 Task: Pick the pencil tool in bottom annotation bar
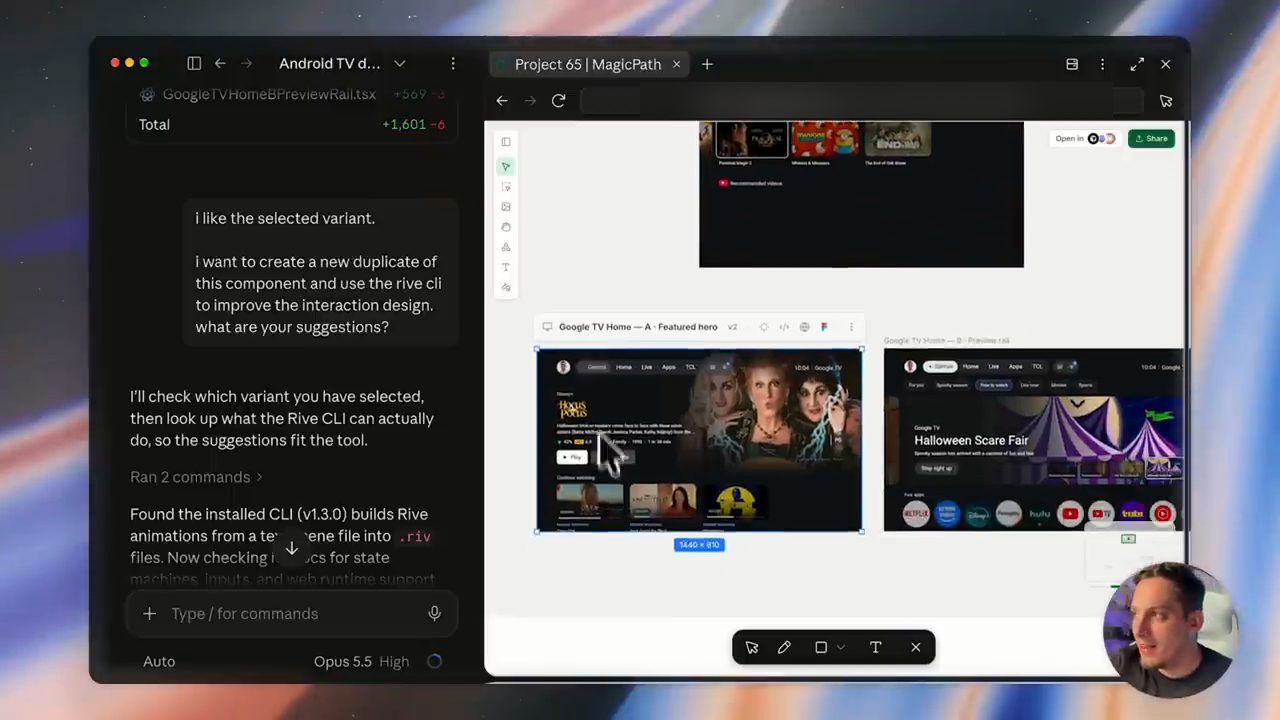click(x=784, y=647)
